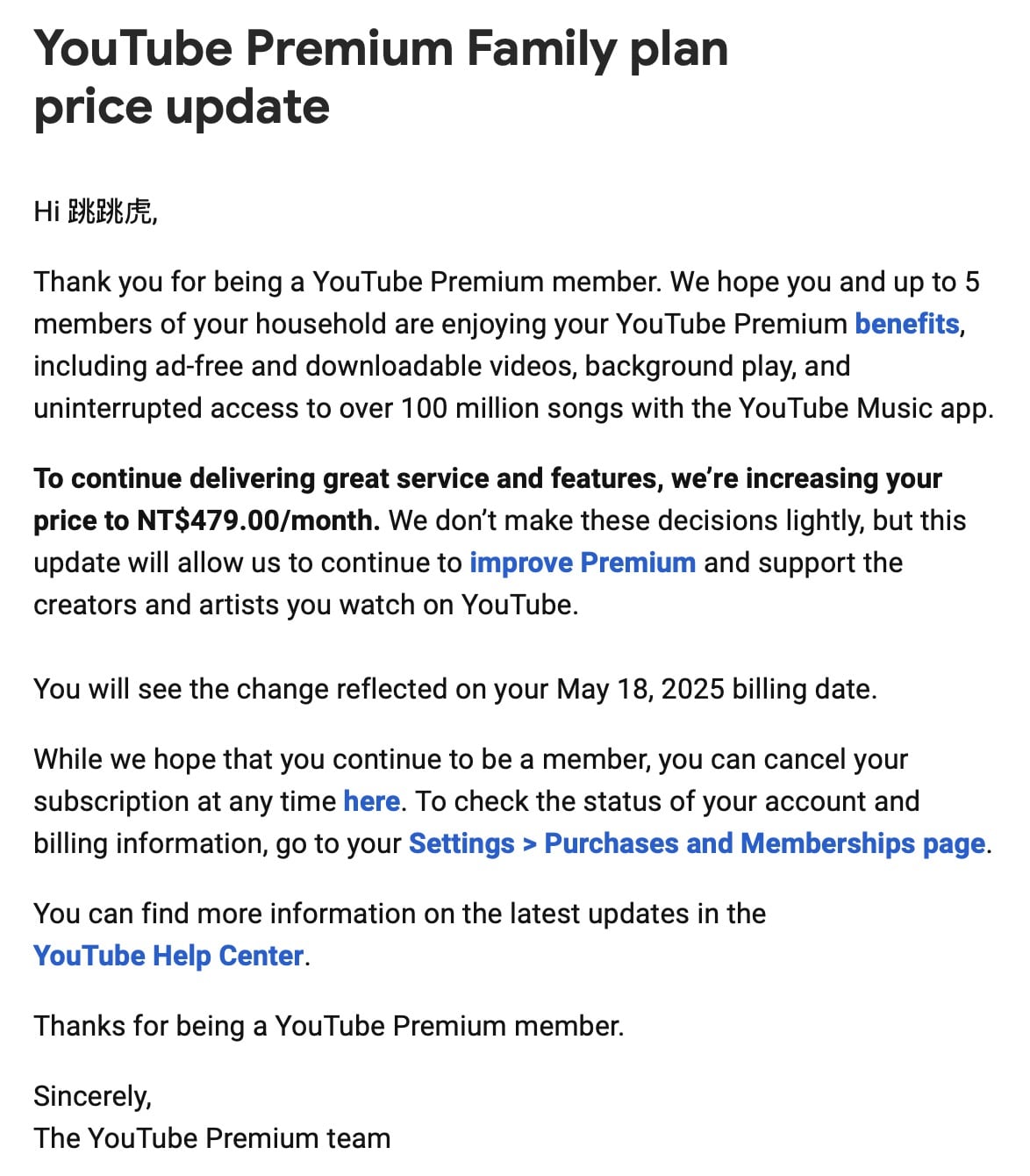Click "Thanks for being a YouTube Premium member" line
Viewport: 1030px width, 1176px height.
pos(329,1026)
